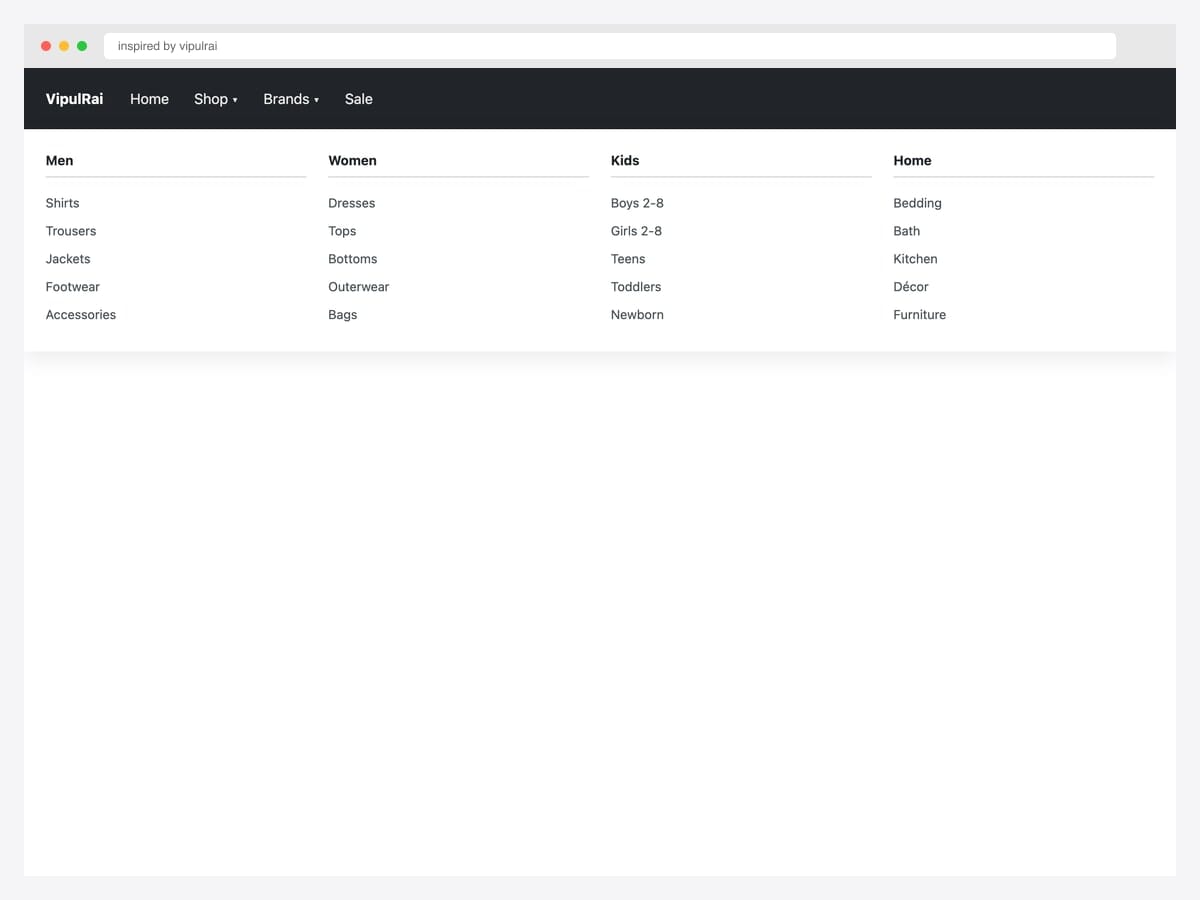The image size is (1200, 900).
Task: Click the Women column heading
Action: tap(353, 160)
